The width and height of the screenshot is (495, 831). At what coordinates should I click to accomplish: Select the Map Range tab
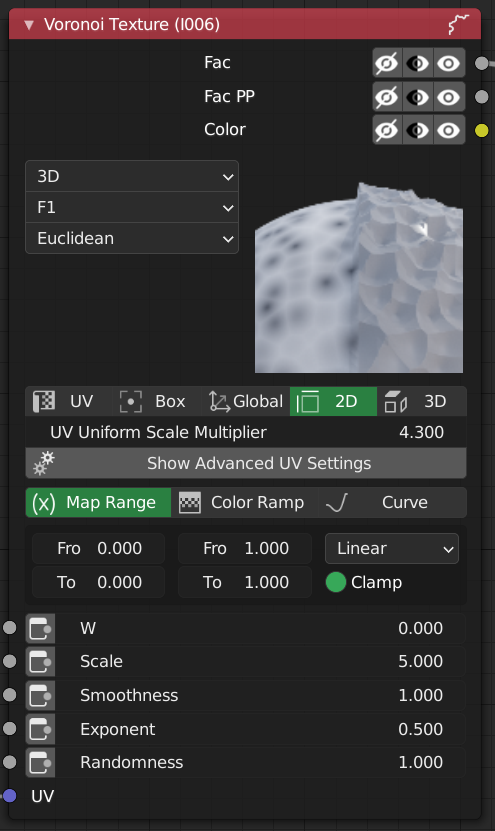pos(99,502)
